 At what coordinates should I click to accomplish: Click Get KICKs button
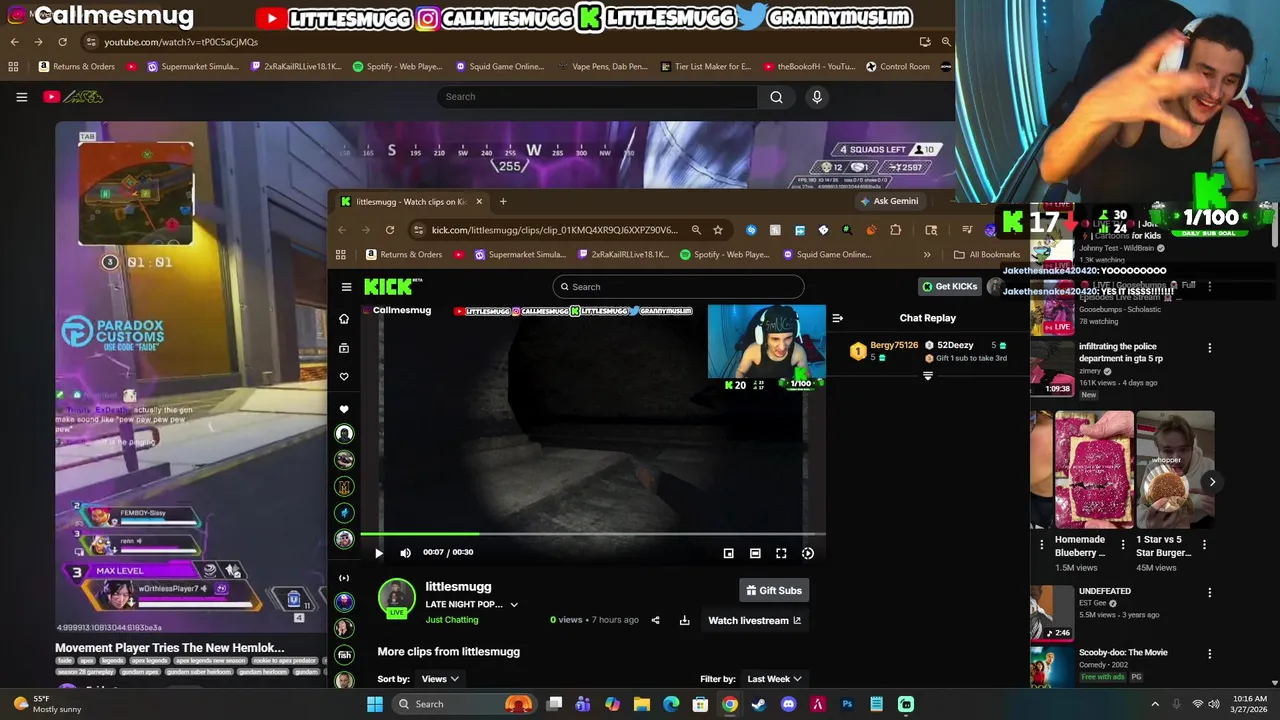click(x=948, y=287)
